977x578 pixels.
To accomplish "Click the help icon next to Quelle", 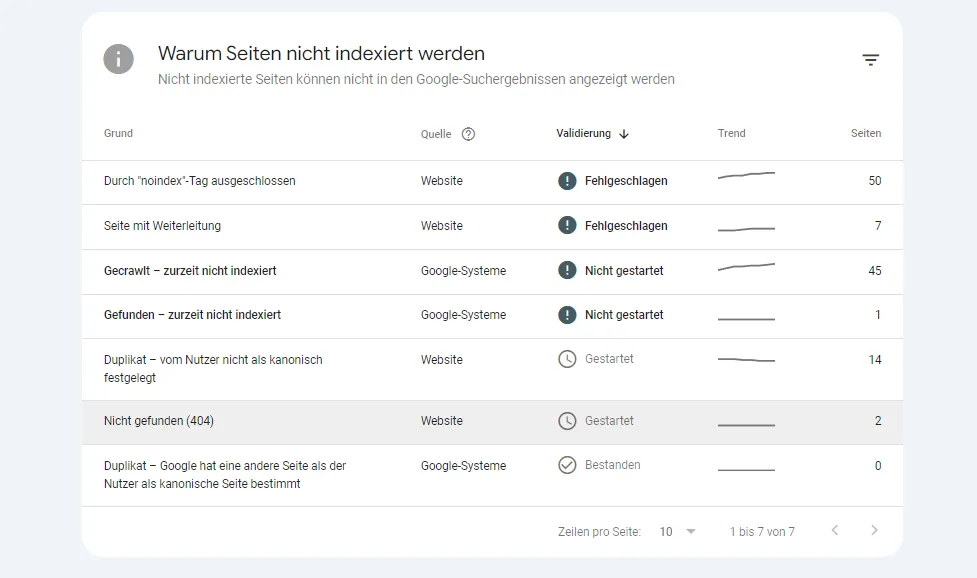I will pos(468,134).
